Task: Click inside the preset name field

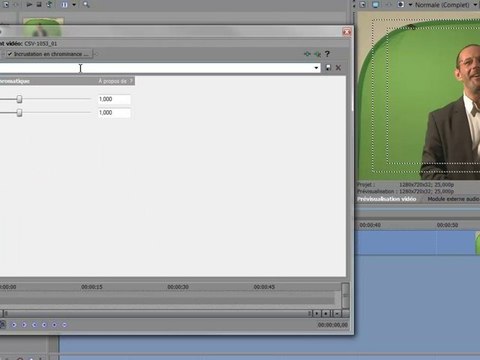Action: pos(156,68)
